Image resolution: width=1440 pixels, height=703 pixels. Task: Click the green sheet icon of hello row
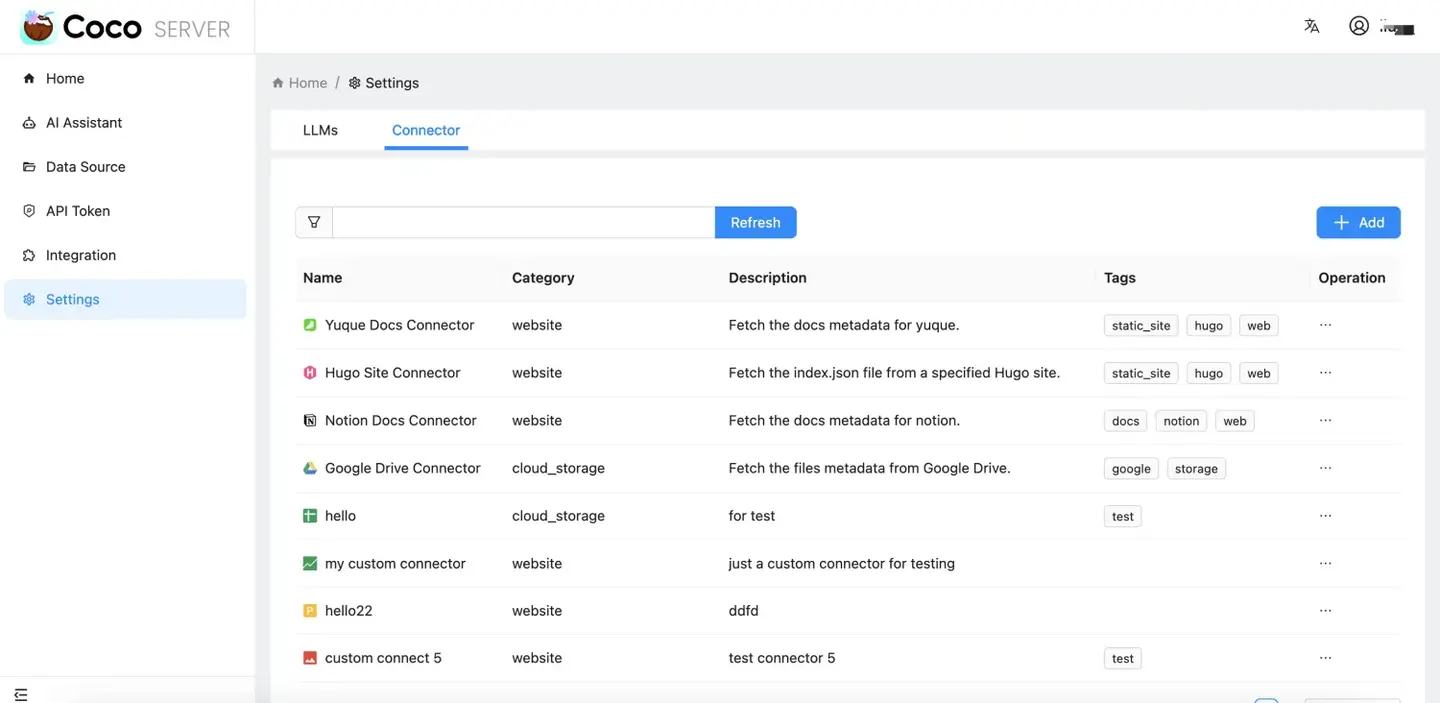pyautogui.click(x=310, y=516)
